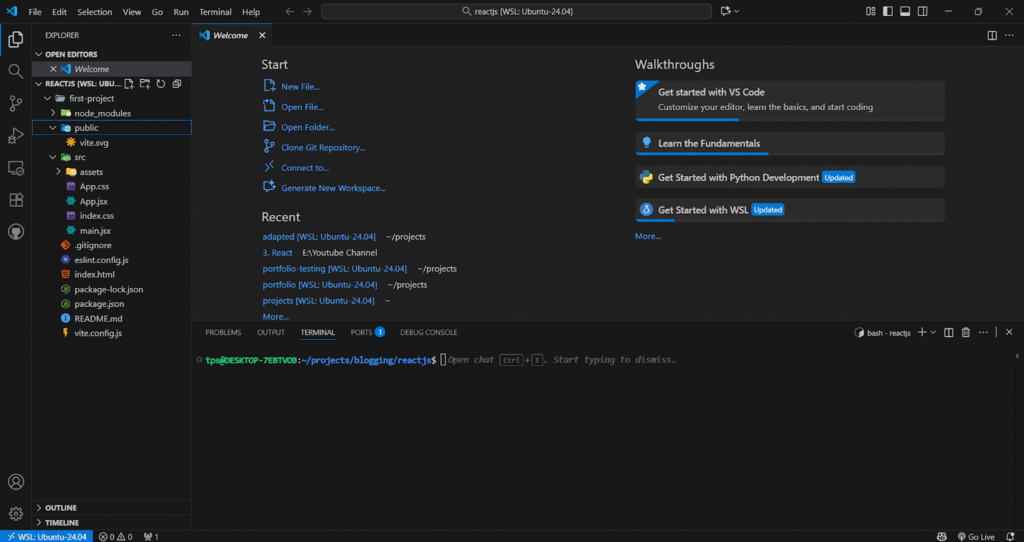Image resolution: width=1024 pixels, height=542 pixels.
Task: Click the command center search box
Action: point(516,12)
